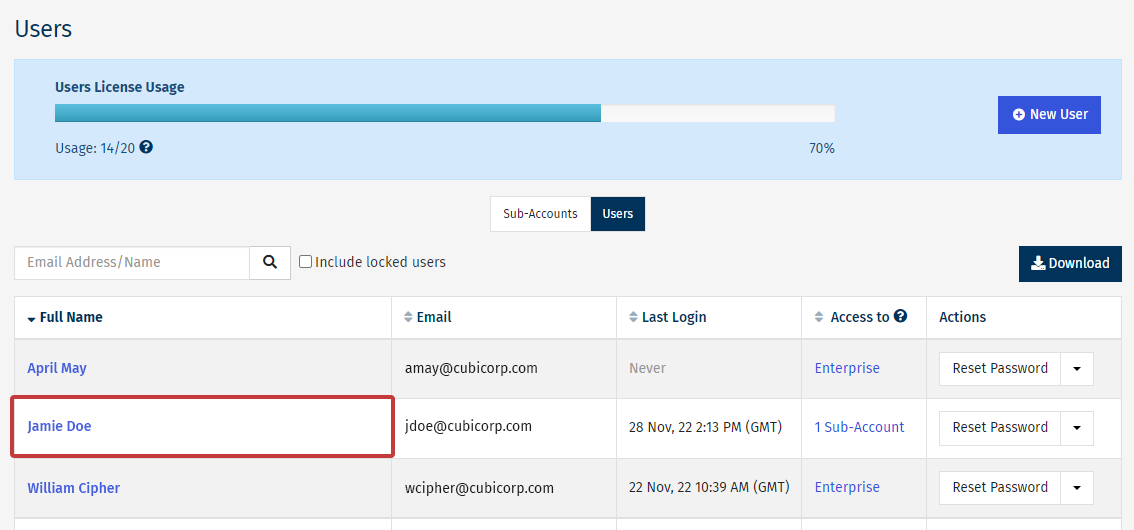Screen dimensions: 1134x530
Task: Focus the Email Address/Name search field
Action: [132, 262]
